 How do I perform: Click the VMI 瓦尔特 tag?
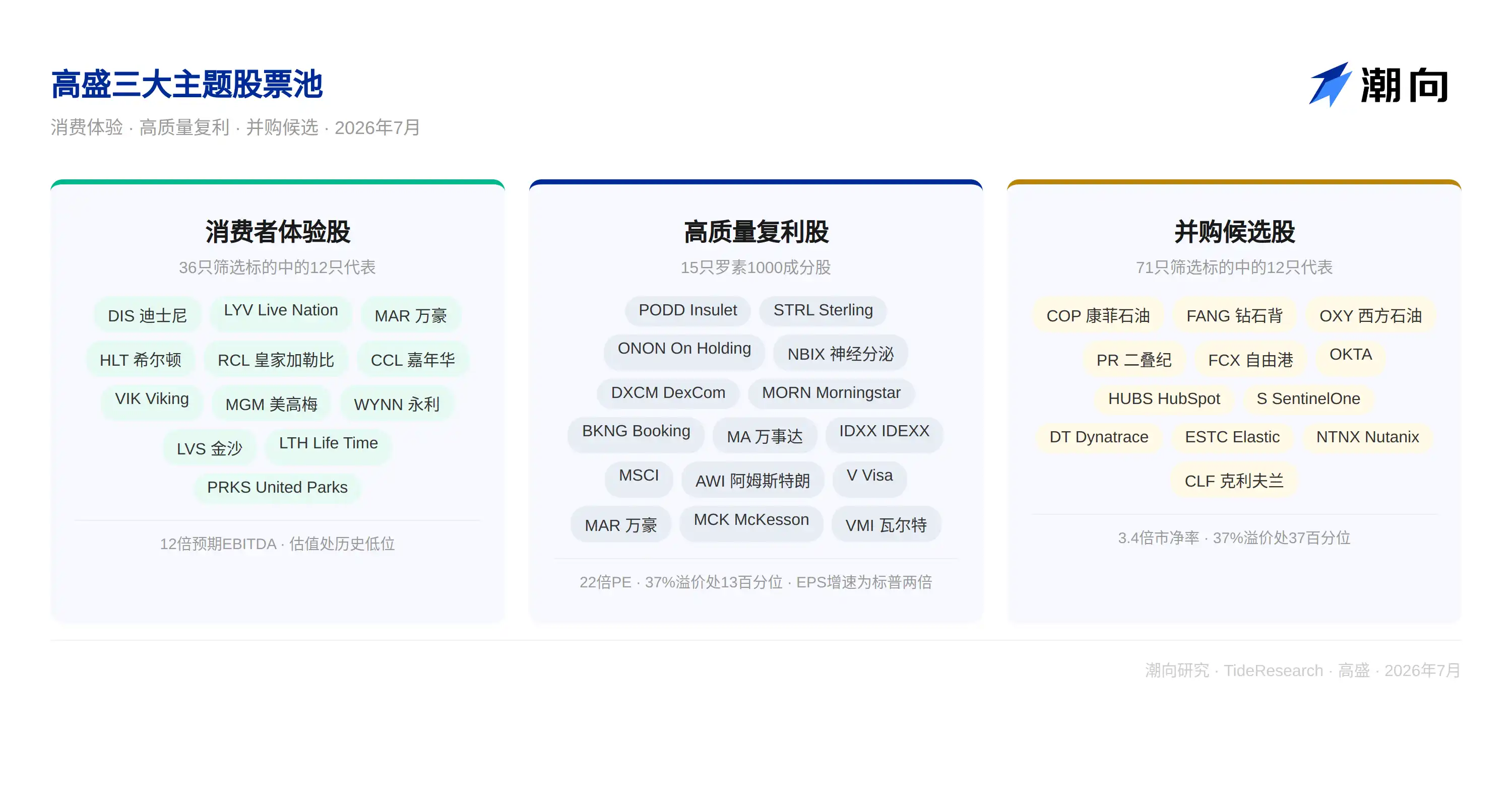pyautogui.click(x=887, y=525)
